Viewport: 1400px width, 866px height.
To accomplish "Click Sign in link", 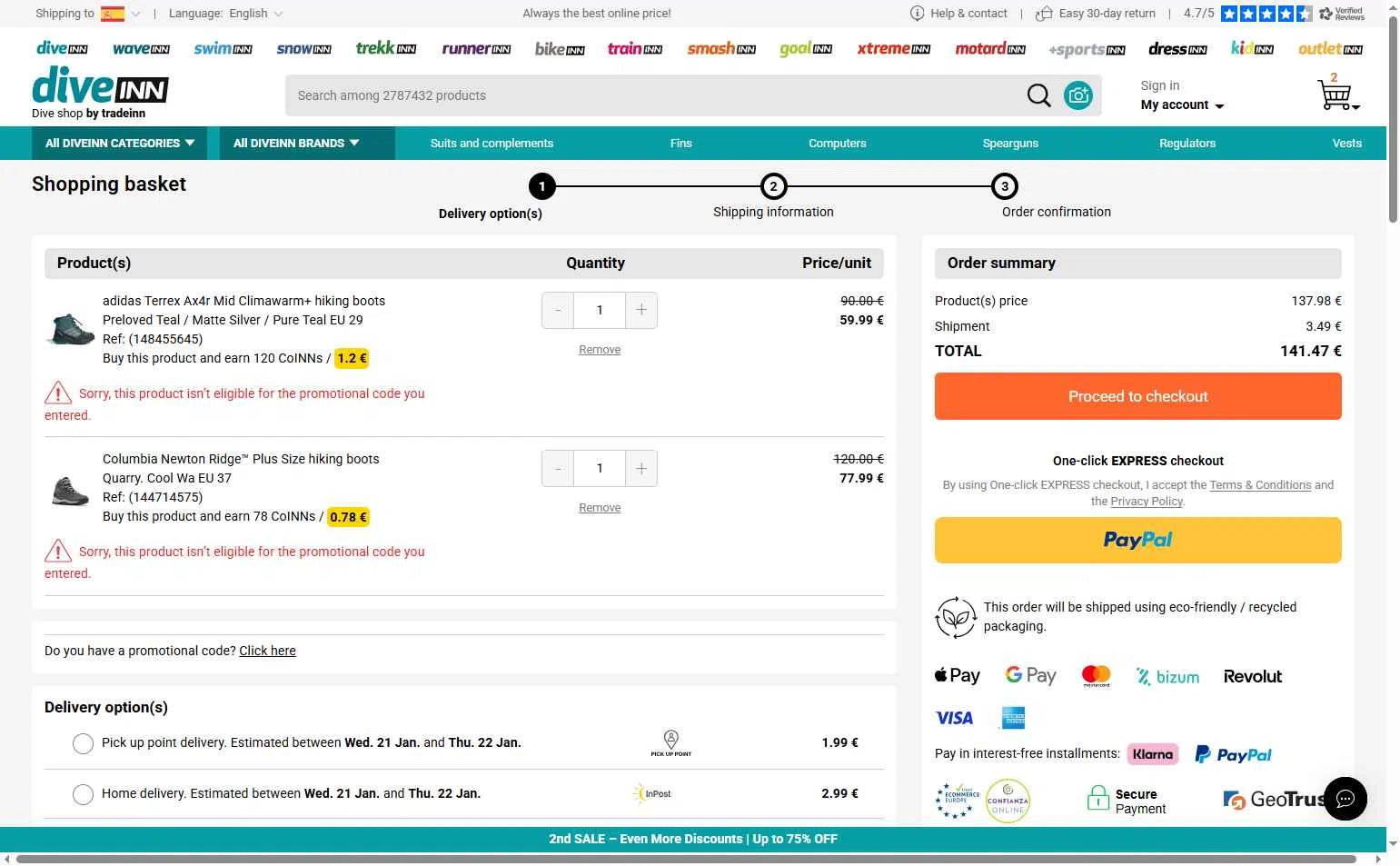I will pos(1160,85).
